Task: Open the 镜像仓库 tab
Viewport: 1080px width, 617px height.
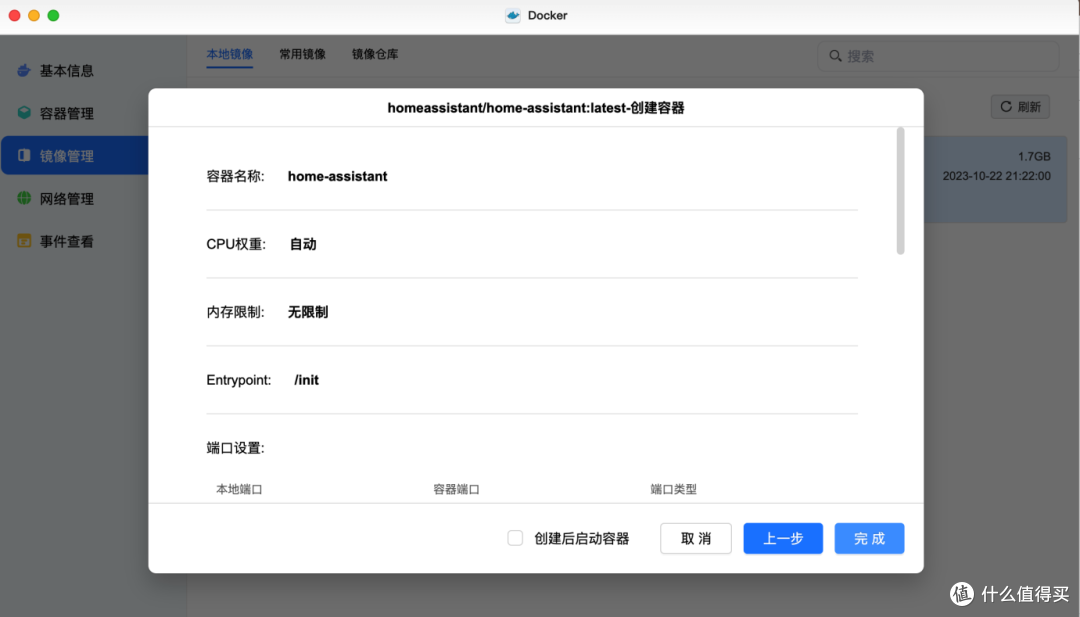Action: tap(375, 54)
